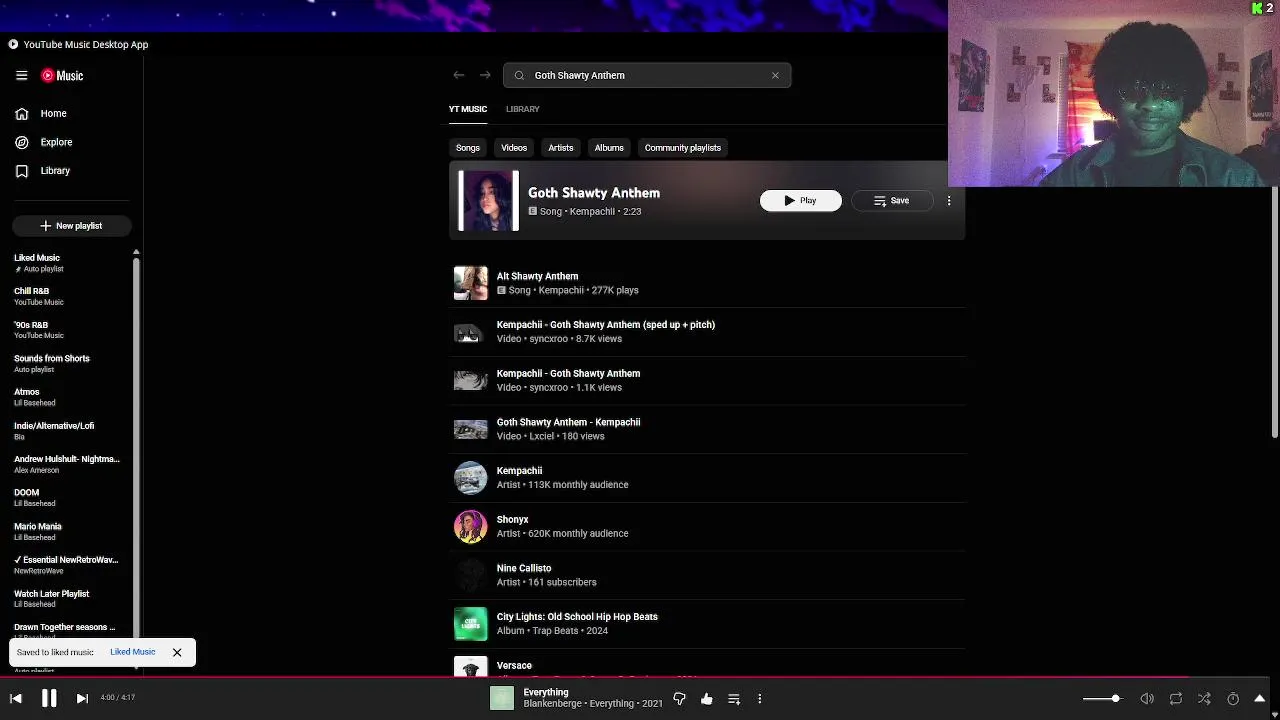Open the Kempachii artist result
The height and width of the screenshot is (720, 1280).
tap(707, 478)
